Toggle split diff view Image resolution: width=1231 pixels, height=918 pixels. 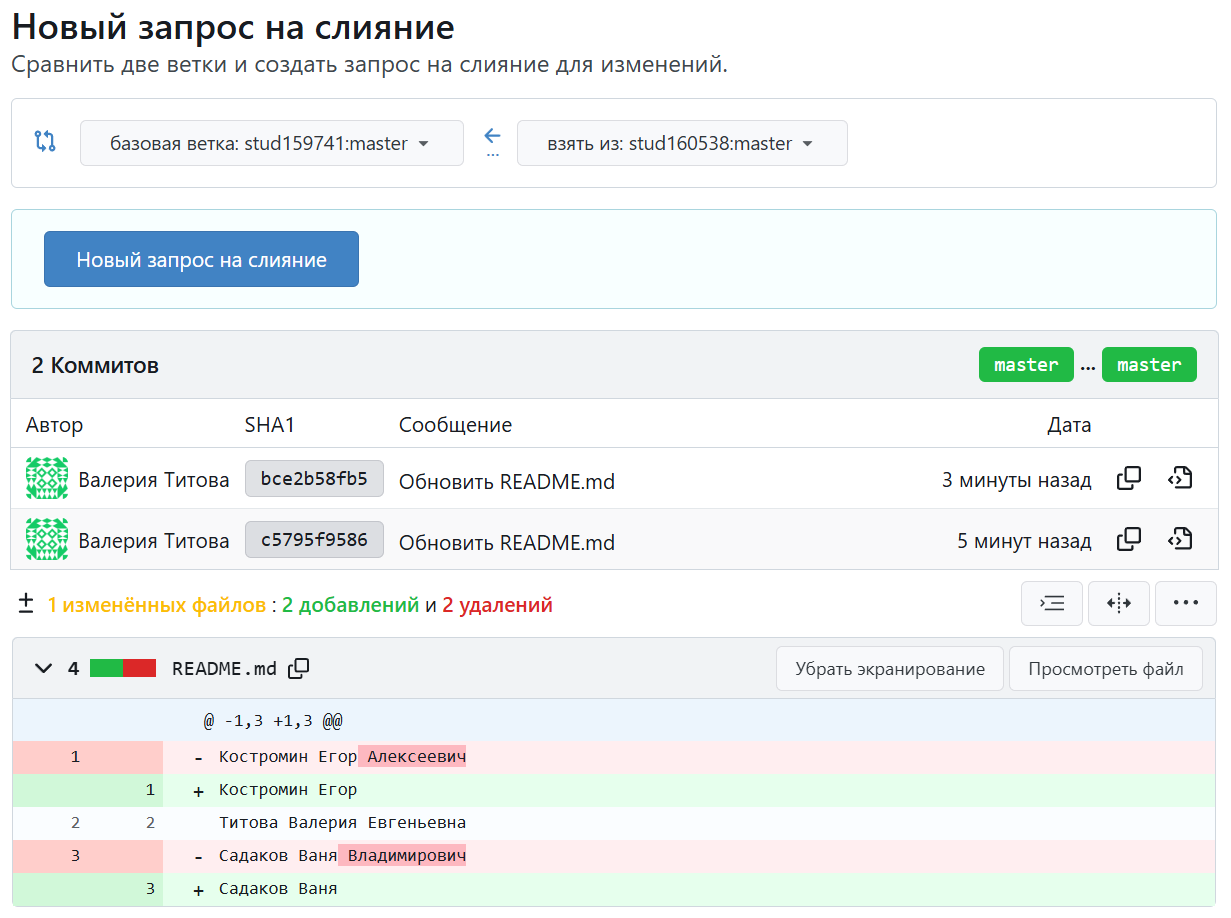tap(1118, 603)
